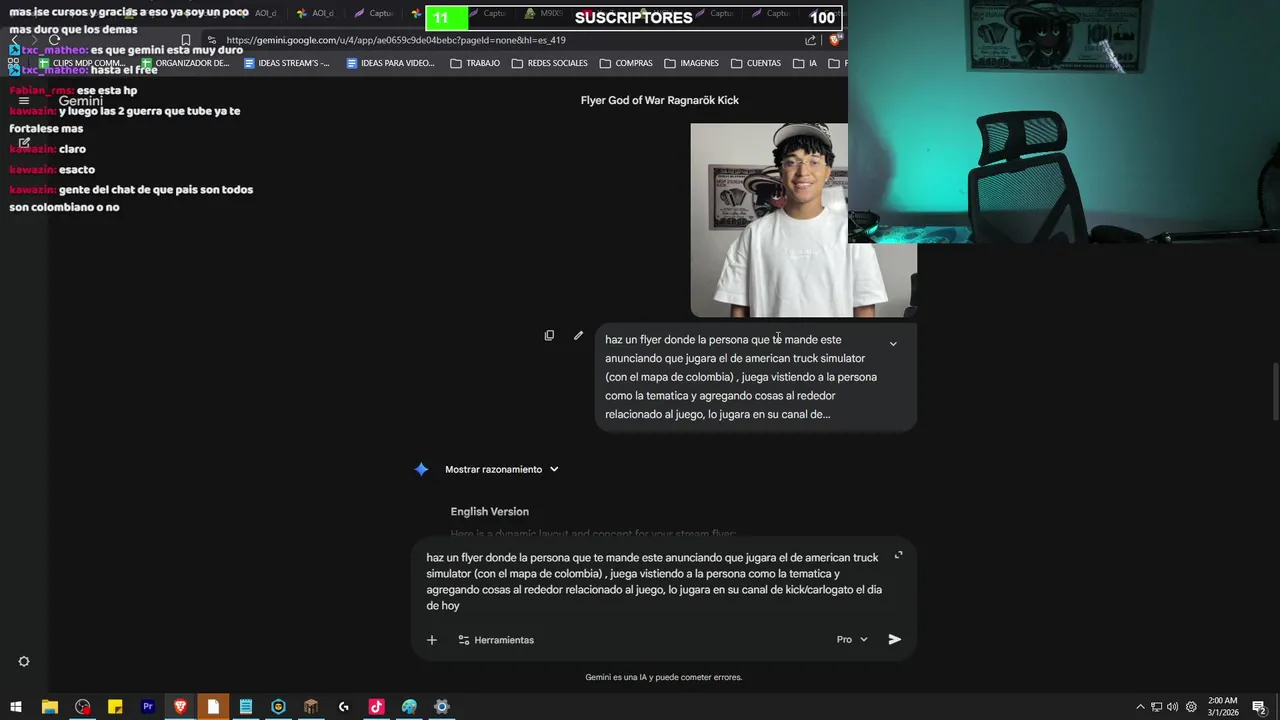Open Minecraft block icon in taskbar

click(311, 707)
